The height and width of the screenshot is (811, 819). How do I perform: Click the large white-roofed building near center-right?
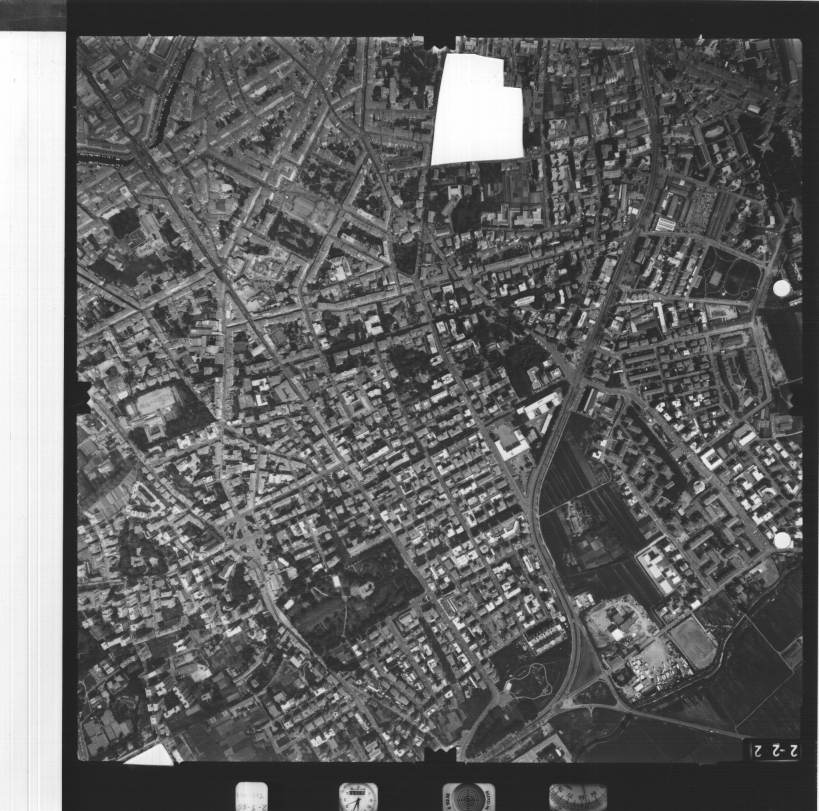(512, 441)
